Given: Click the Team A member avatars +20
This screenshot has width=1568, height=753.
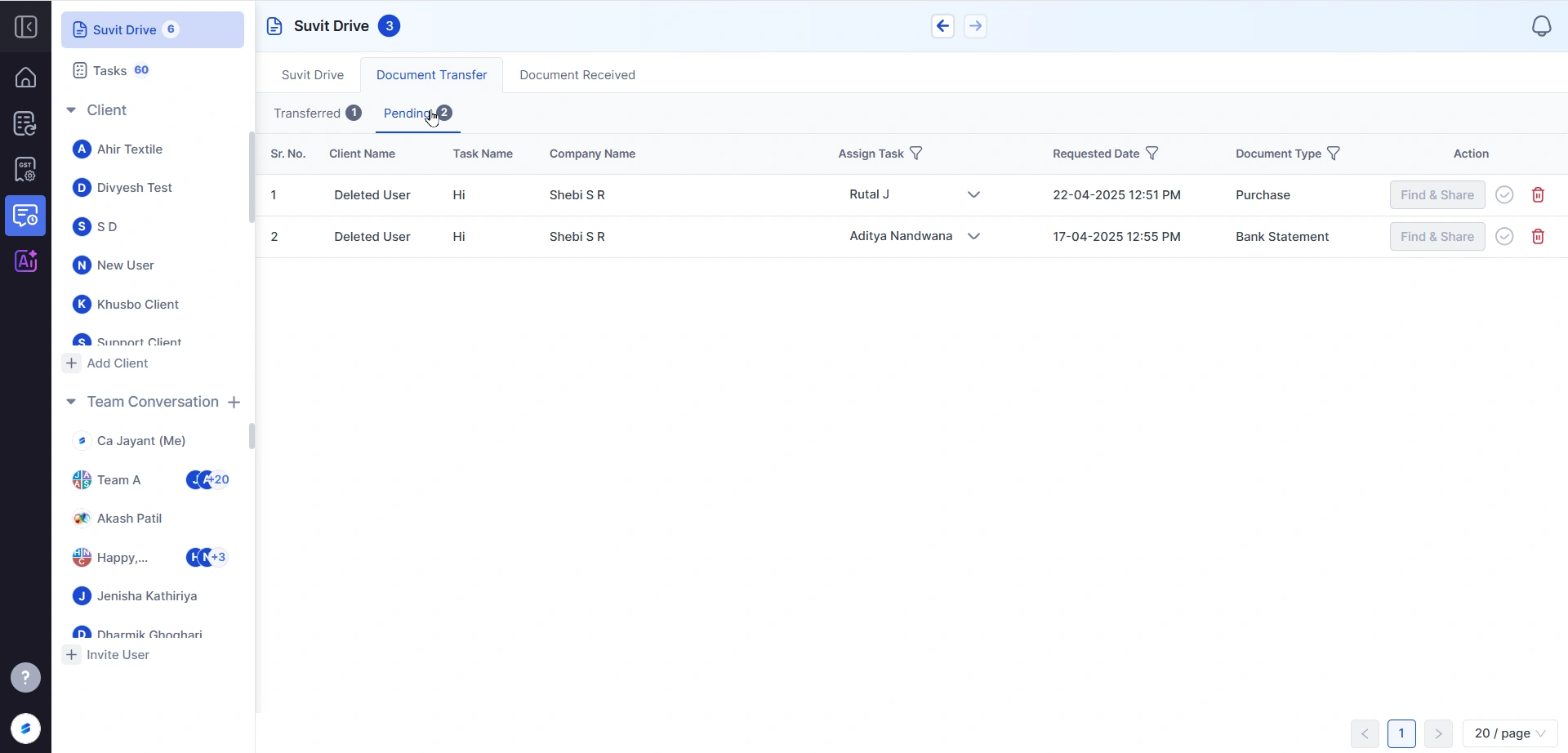Looking at the screenshot, I should [x=208, y=480].
